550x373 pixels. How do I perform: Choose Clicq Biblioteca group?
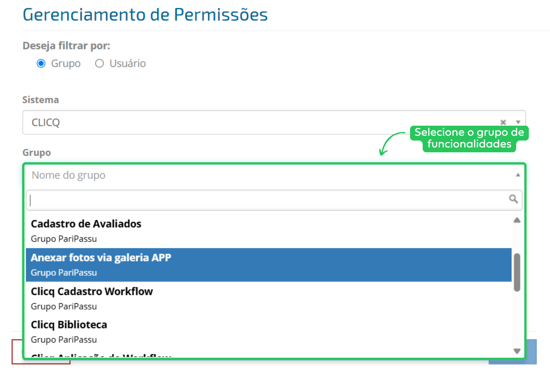pyautogui.click(x=268, y=332)
